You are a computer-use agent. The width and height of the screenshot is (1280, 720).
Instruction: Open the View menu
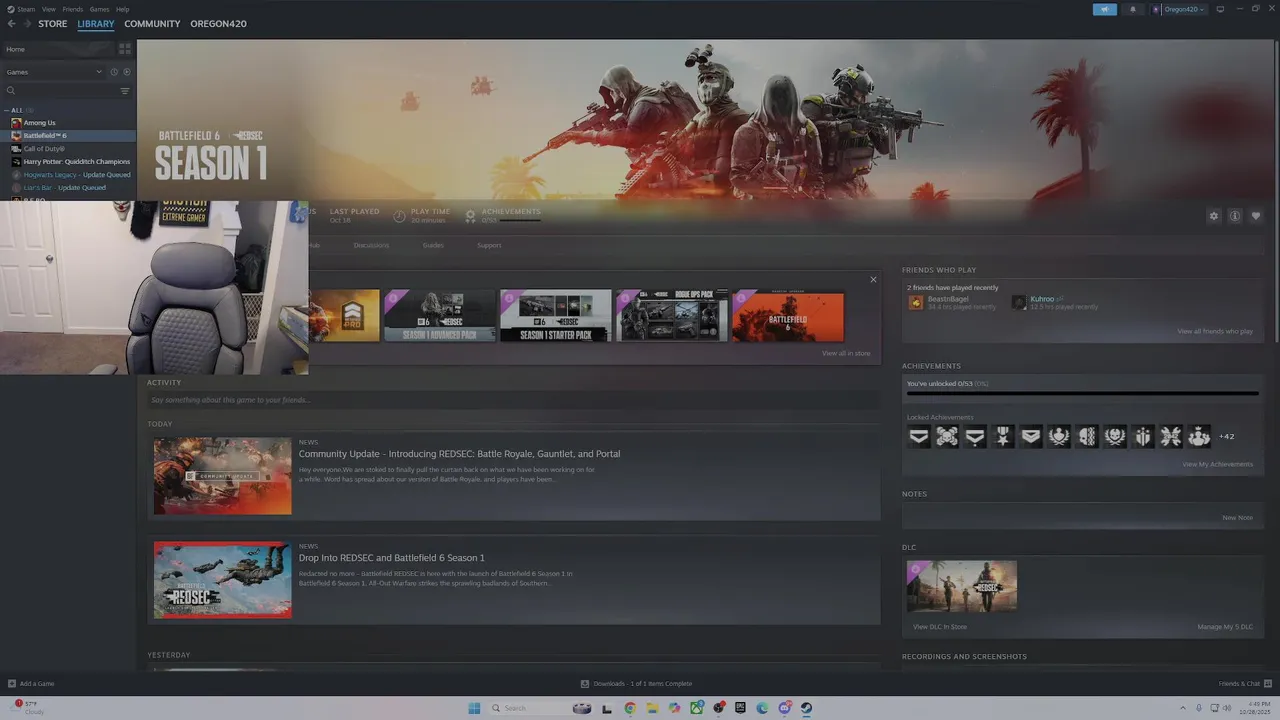pos(48,9)
